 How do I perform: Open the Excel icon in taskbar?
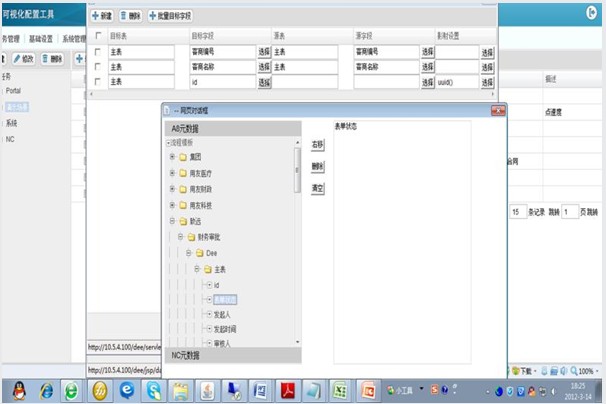tap(339, 391)
